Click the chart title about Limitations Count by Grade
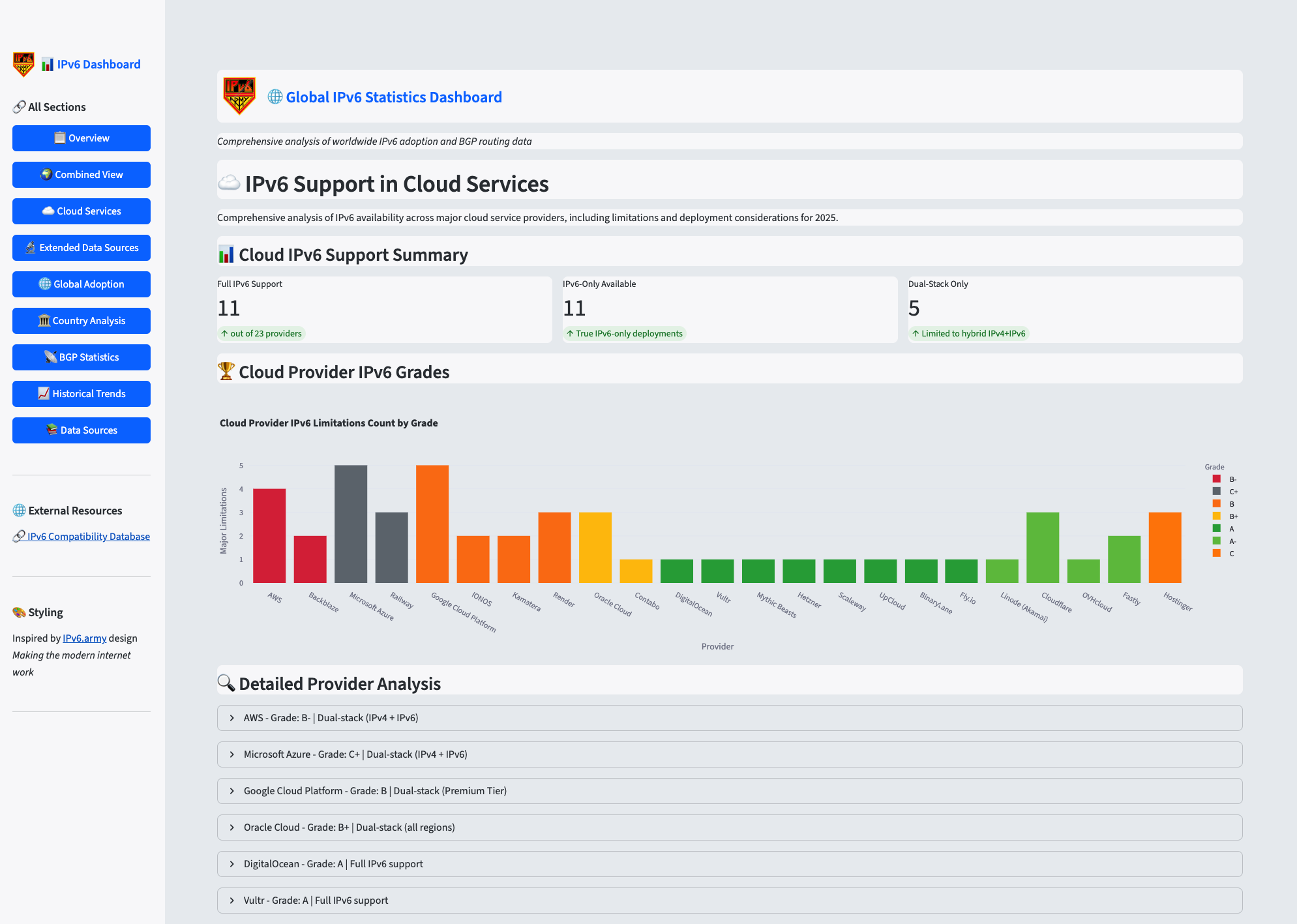 pyautogui.click(x=329, y=423)
